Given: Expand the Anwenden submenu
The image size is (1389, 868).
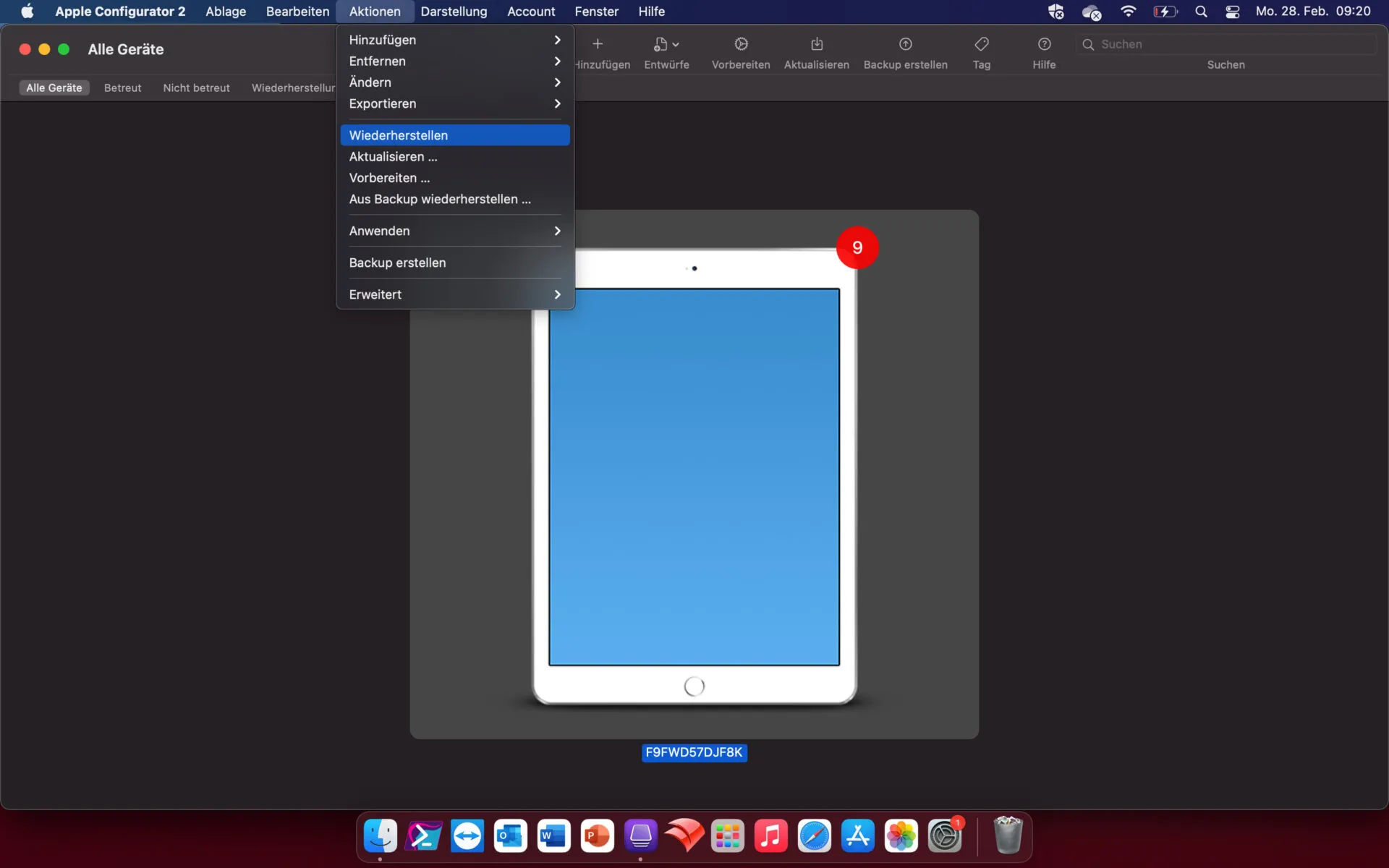Looking at the screenshot, I should tap(455, 231).
